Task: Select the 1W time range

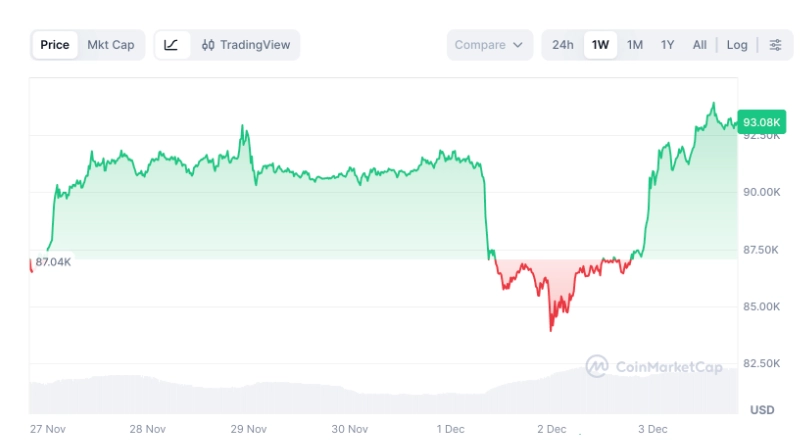Action: [x=600, y=45]
